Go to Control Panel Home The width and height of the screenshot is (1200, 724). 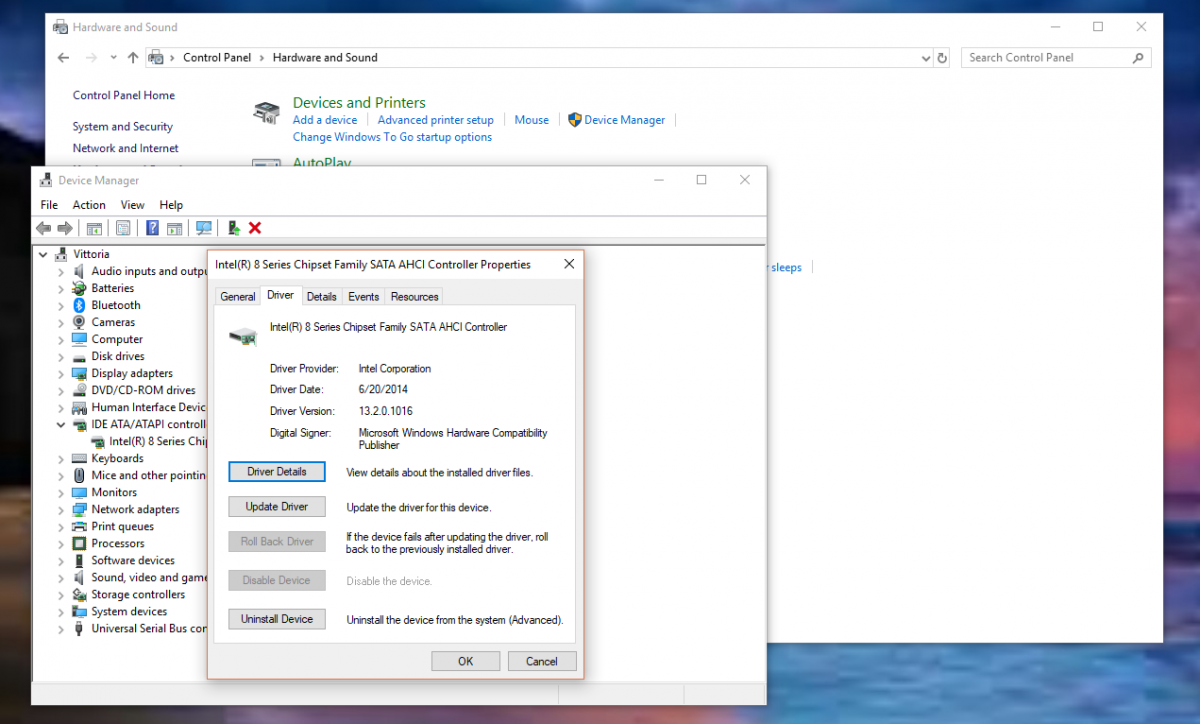coord(124,96)
